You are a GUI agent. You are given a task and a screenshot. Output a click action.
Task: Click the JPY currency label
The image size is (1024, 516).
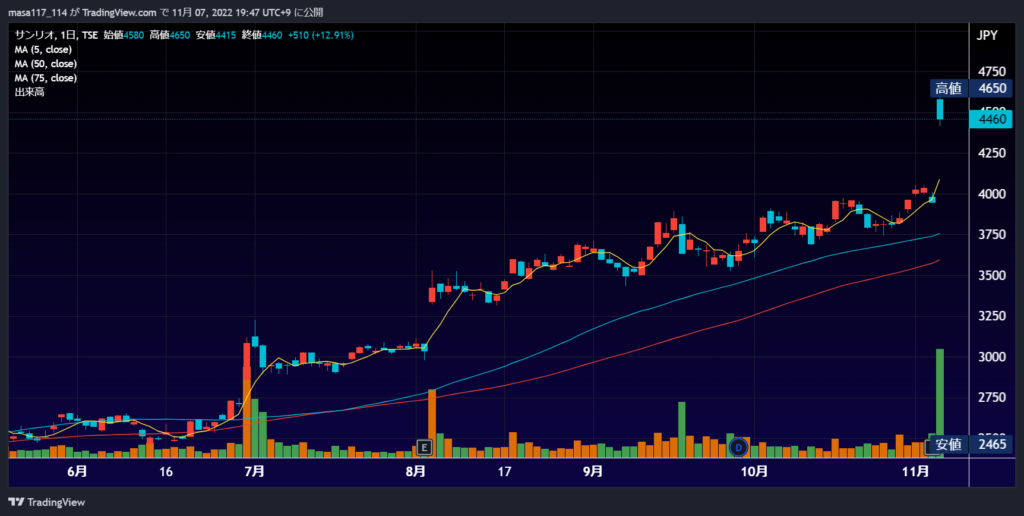click(987, 35)
